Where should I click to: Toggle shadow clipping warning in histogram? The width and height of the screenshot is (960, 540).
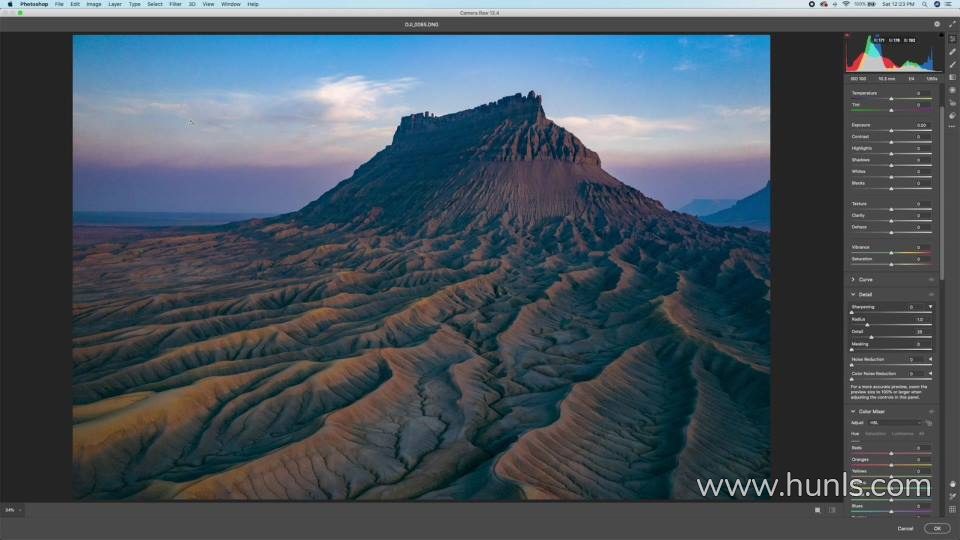pos(847,35)
